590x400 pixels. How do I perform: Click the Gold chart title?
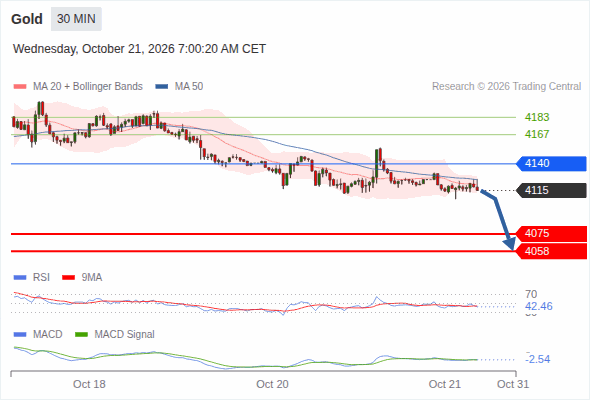pos(27,19)
